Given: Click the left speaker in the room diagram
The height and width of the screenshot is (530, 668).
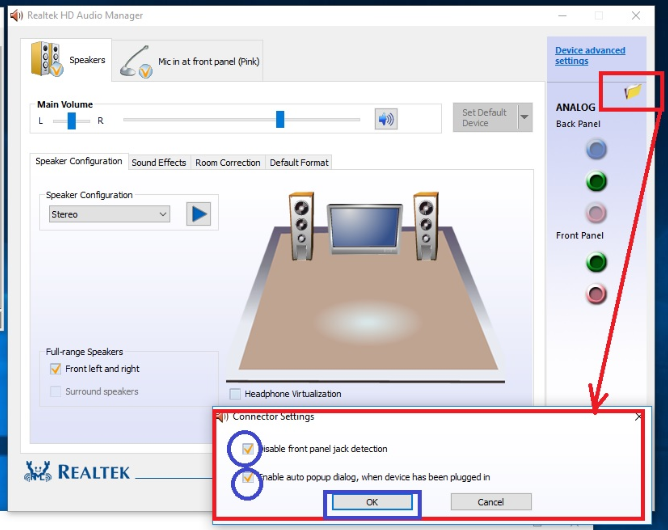Looking at the screenshot, I should coord(302,226).
